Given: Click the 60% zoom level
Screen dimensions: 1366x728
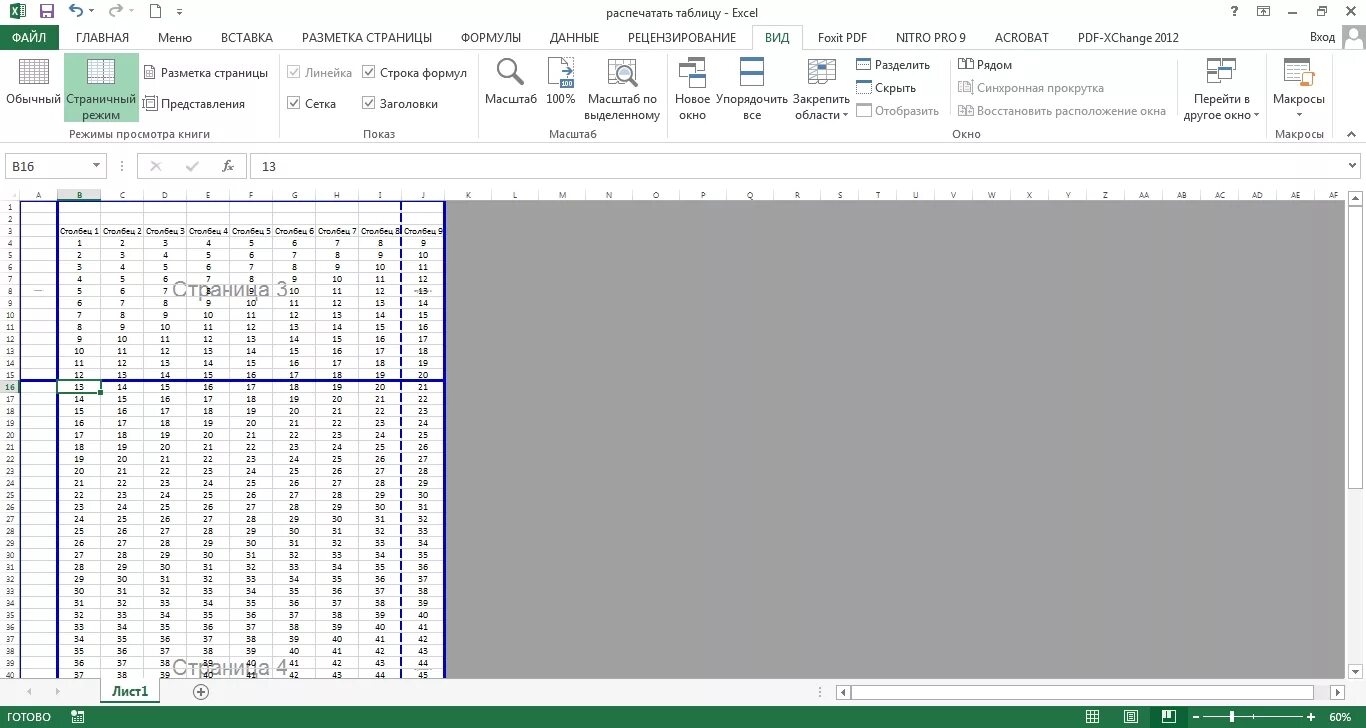Looking at the screenshot, I should [x=1340, y=717].
